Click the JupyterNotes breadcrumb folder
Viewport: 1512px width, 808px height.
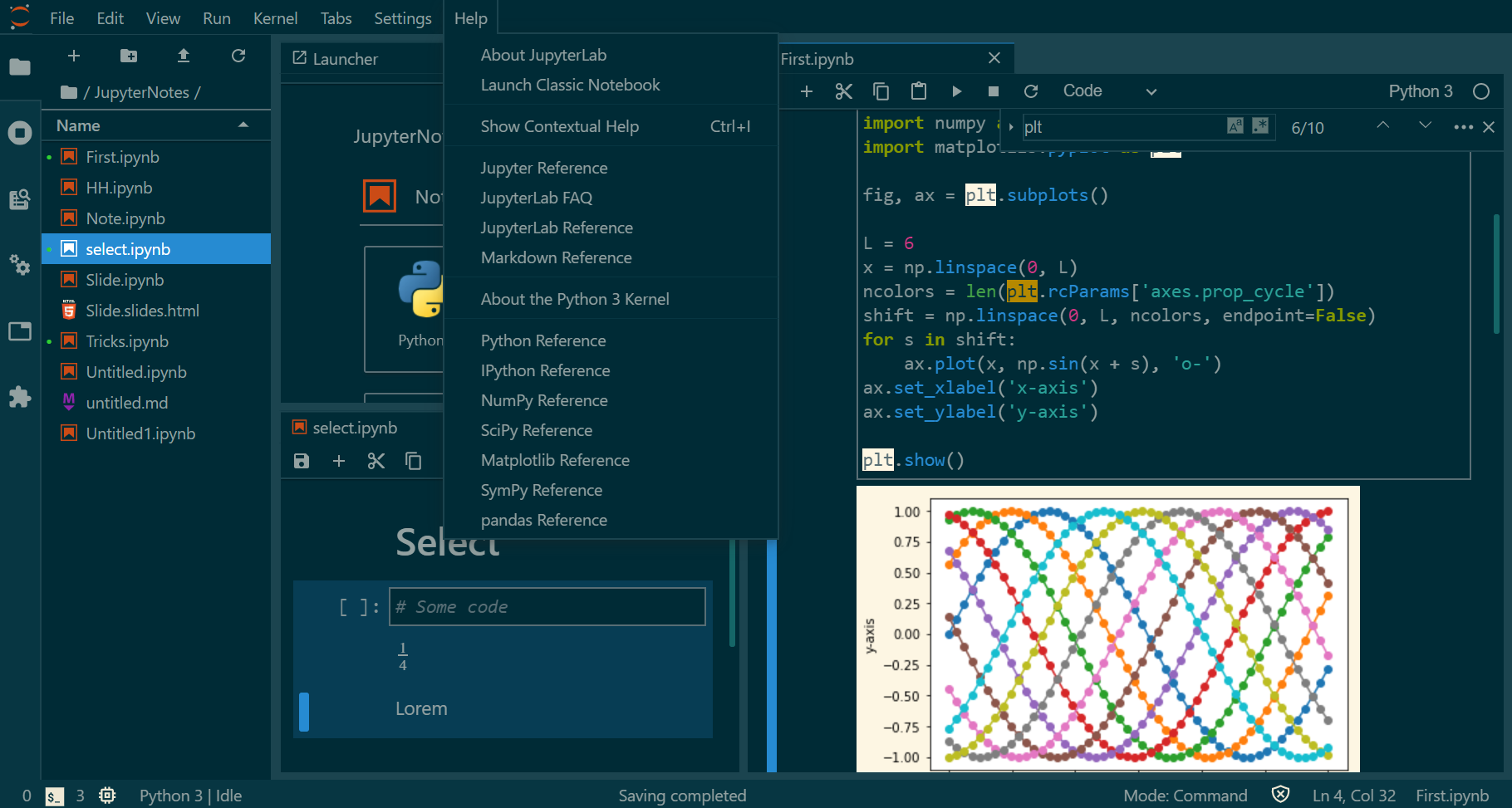[x=141, y=92]
